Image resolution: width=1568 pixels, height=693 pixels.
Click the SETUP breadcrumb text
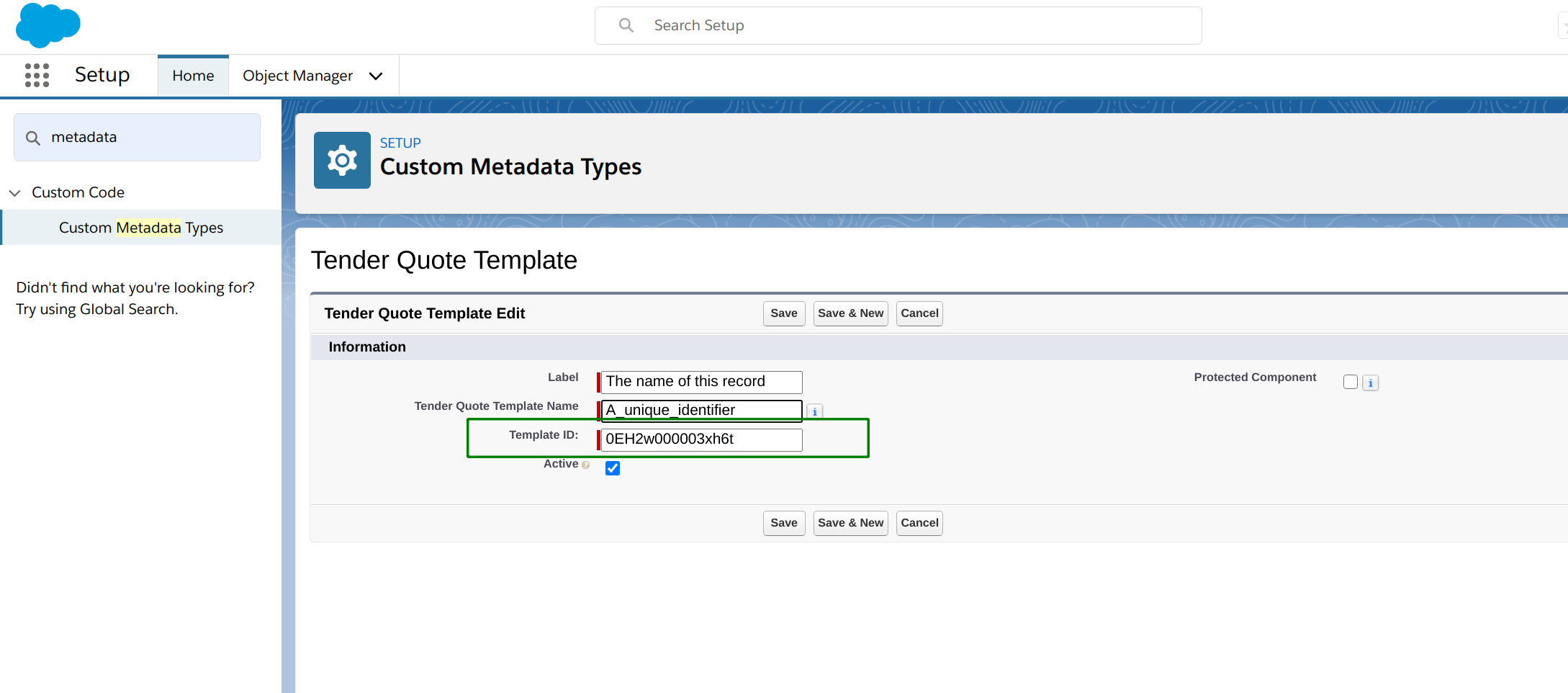click(x=400, y=143)
